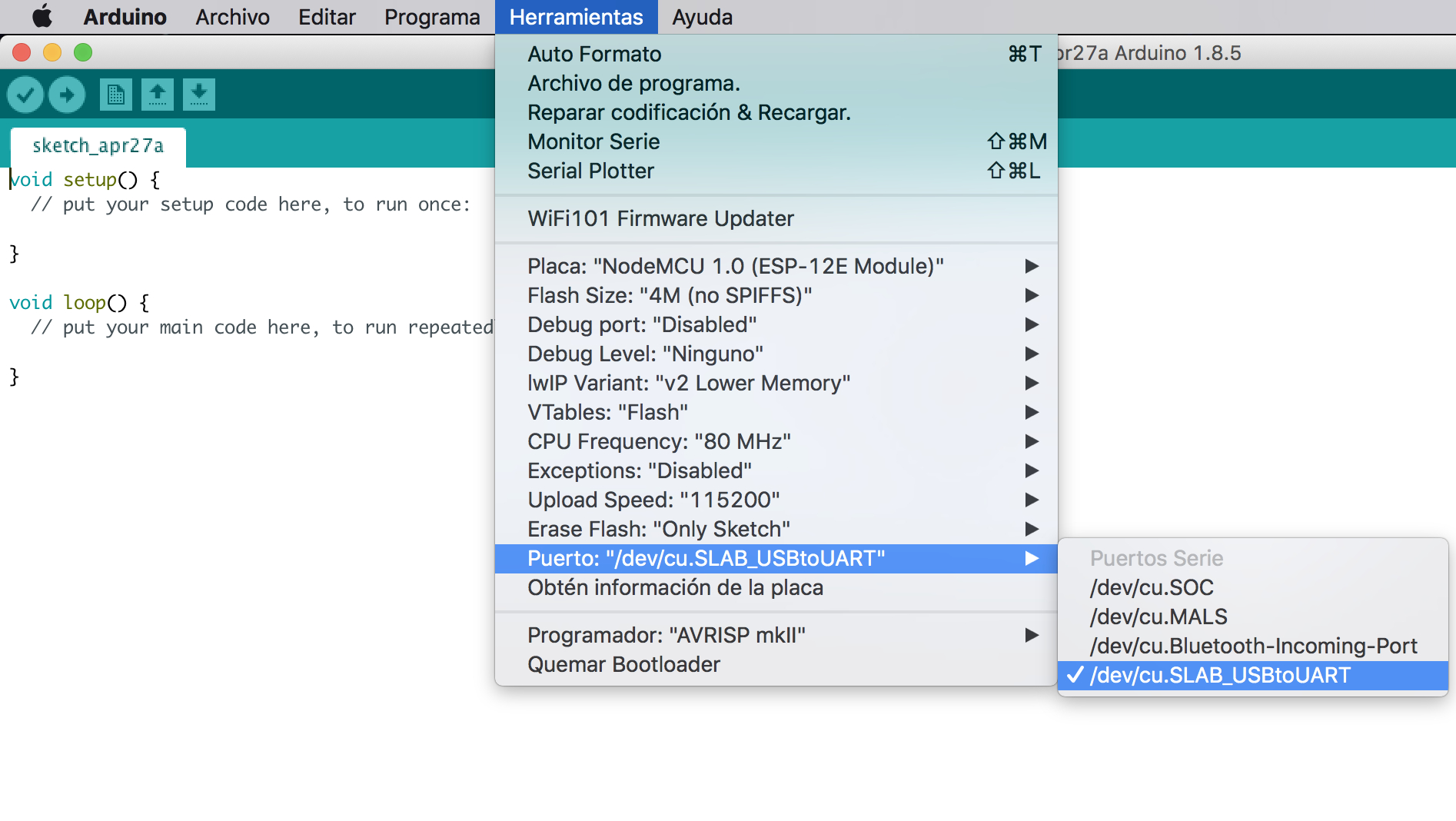Click the 'put your setup code here' comment
The width and height of the screenshot is (1456, 821).
click(251, 204)
